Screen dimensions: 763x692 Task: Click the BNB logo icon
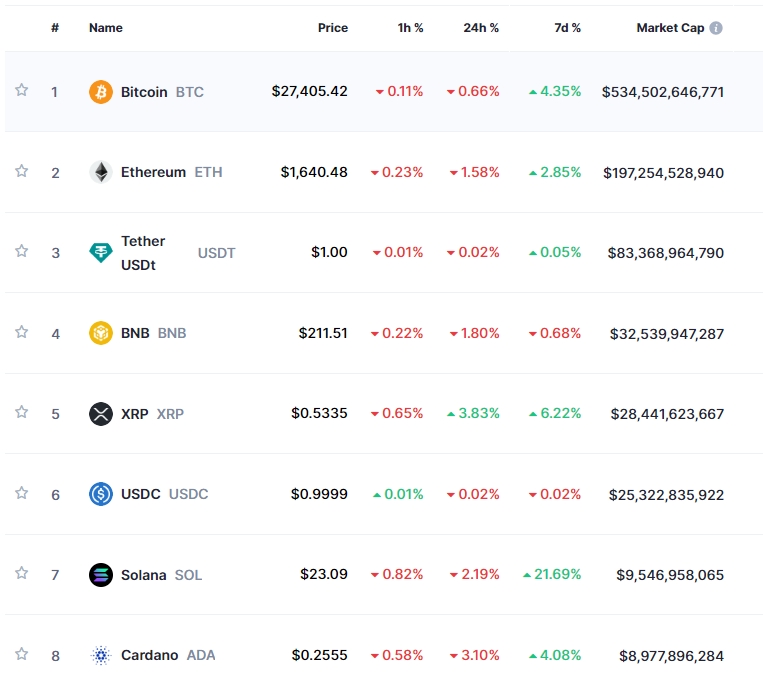pos(101,333)
